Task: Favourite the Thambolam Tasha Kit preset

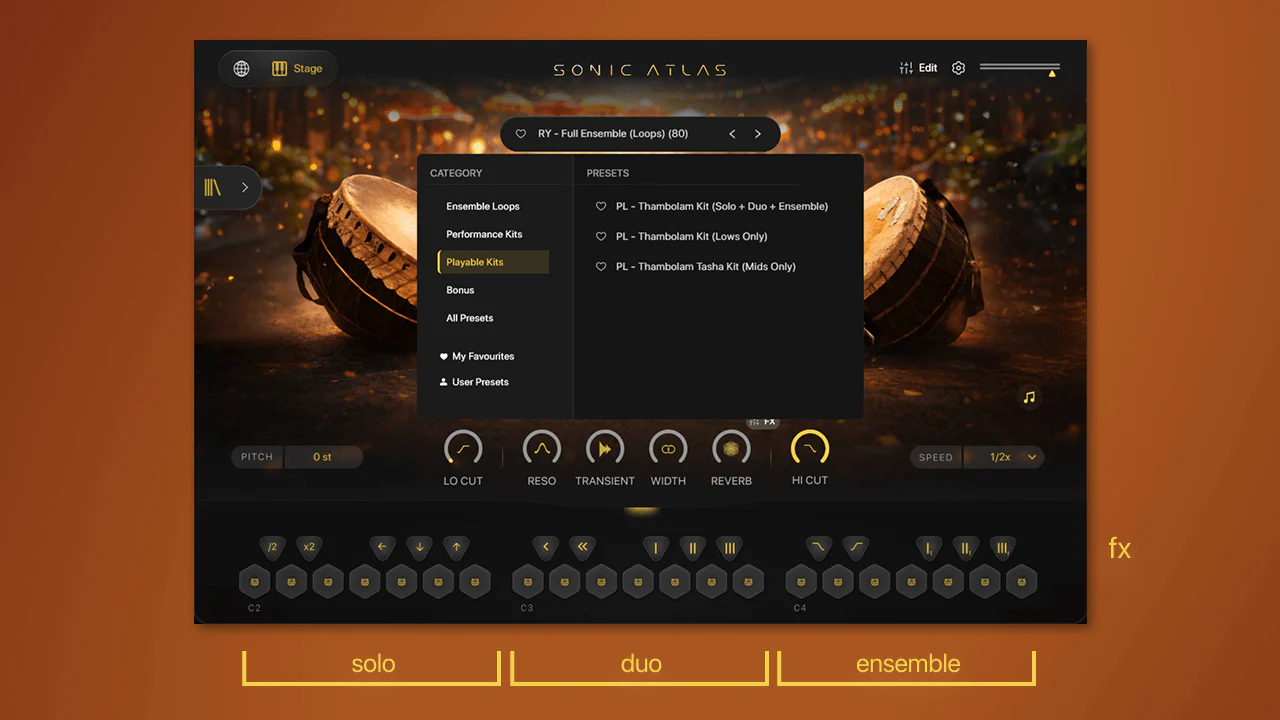Action: click(x=601, y=266)
